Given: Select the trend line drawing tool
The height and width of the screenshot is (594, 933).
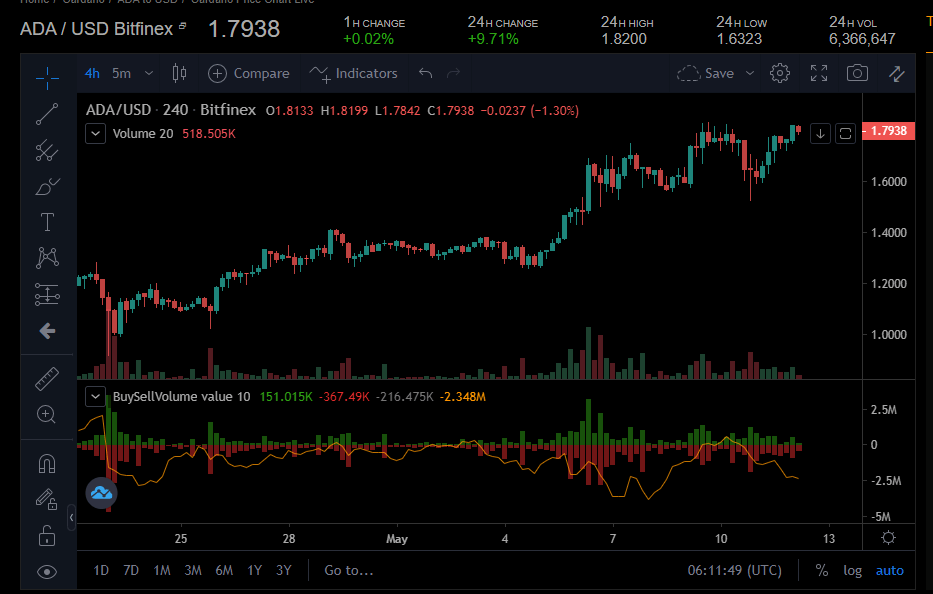Looking at the screenshot, I should click(47, 114).
